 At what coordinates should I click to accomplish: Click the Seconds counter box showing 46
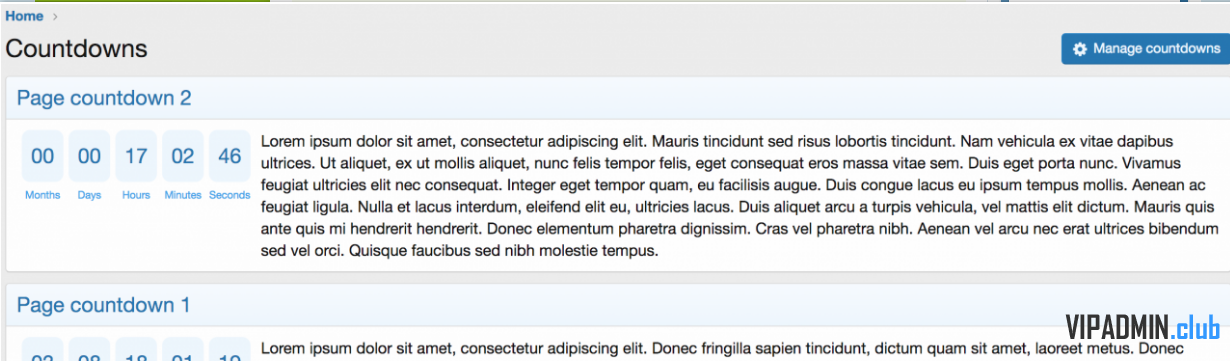230,156
